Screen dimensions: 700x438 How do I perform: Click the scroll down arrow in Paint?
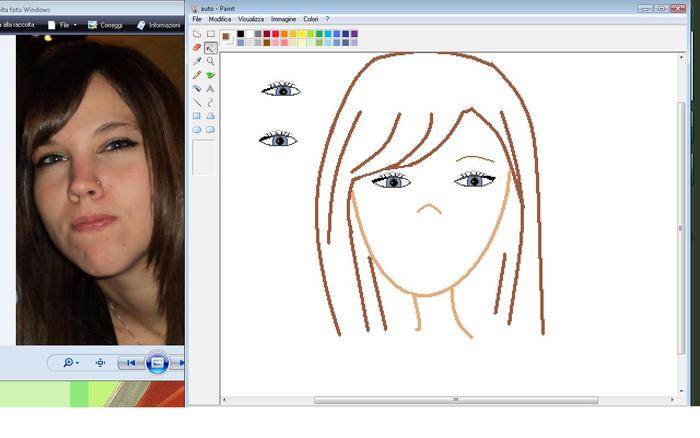681,391
